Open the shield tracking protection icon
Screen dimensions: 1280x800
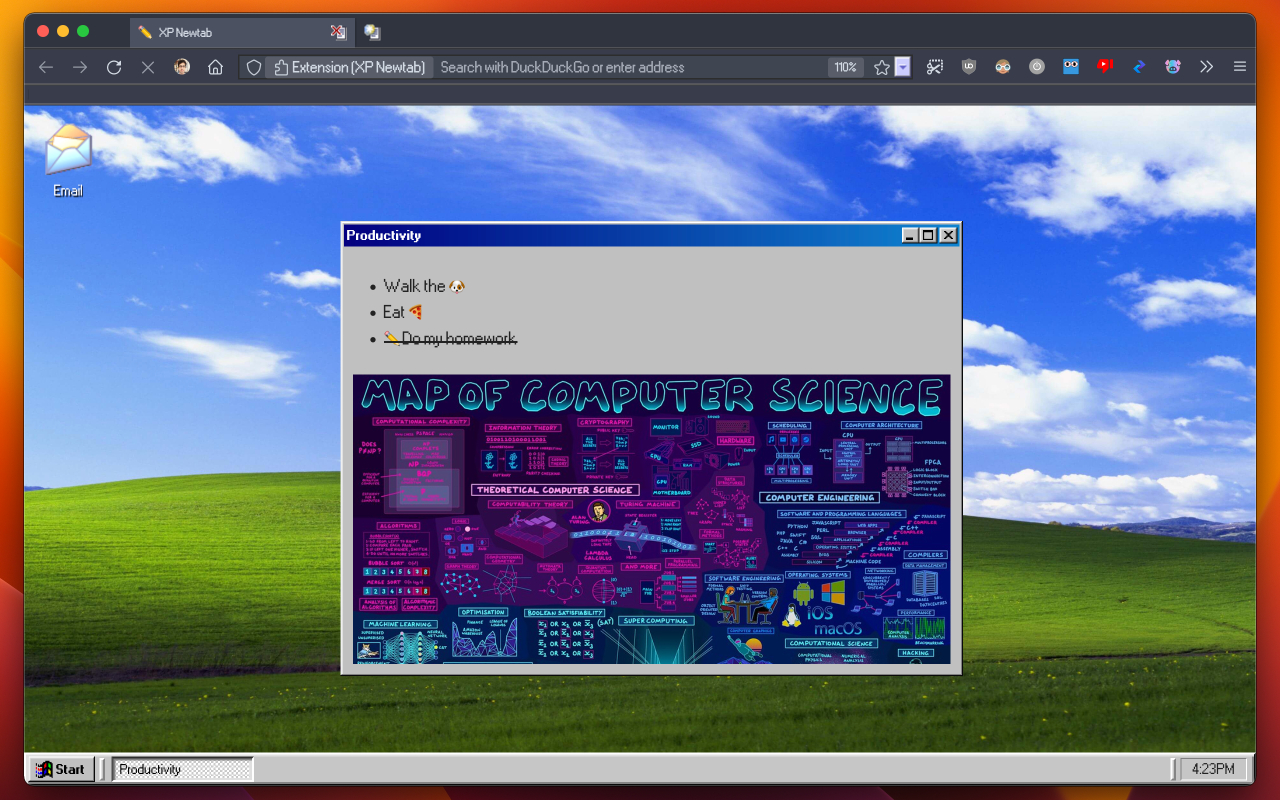tap(254, 67)
